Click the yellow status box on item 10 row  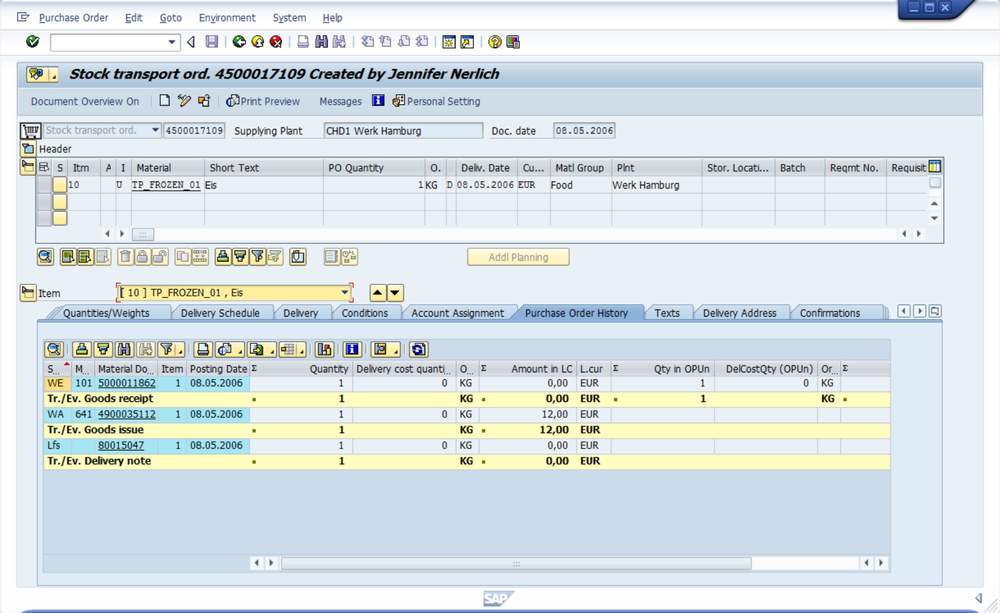pos(59,185)
